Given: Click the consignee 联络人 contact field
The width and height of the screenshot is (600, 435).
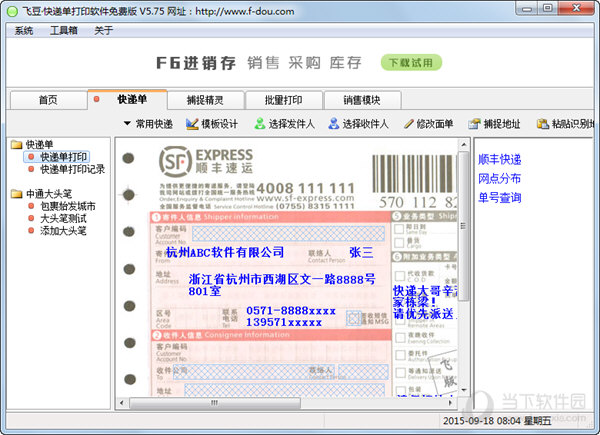Looking at the screenshot, I should pos(363,371).
